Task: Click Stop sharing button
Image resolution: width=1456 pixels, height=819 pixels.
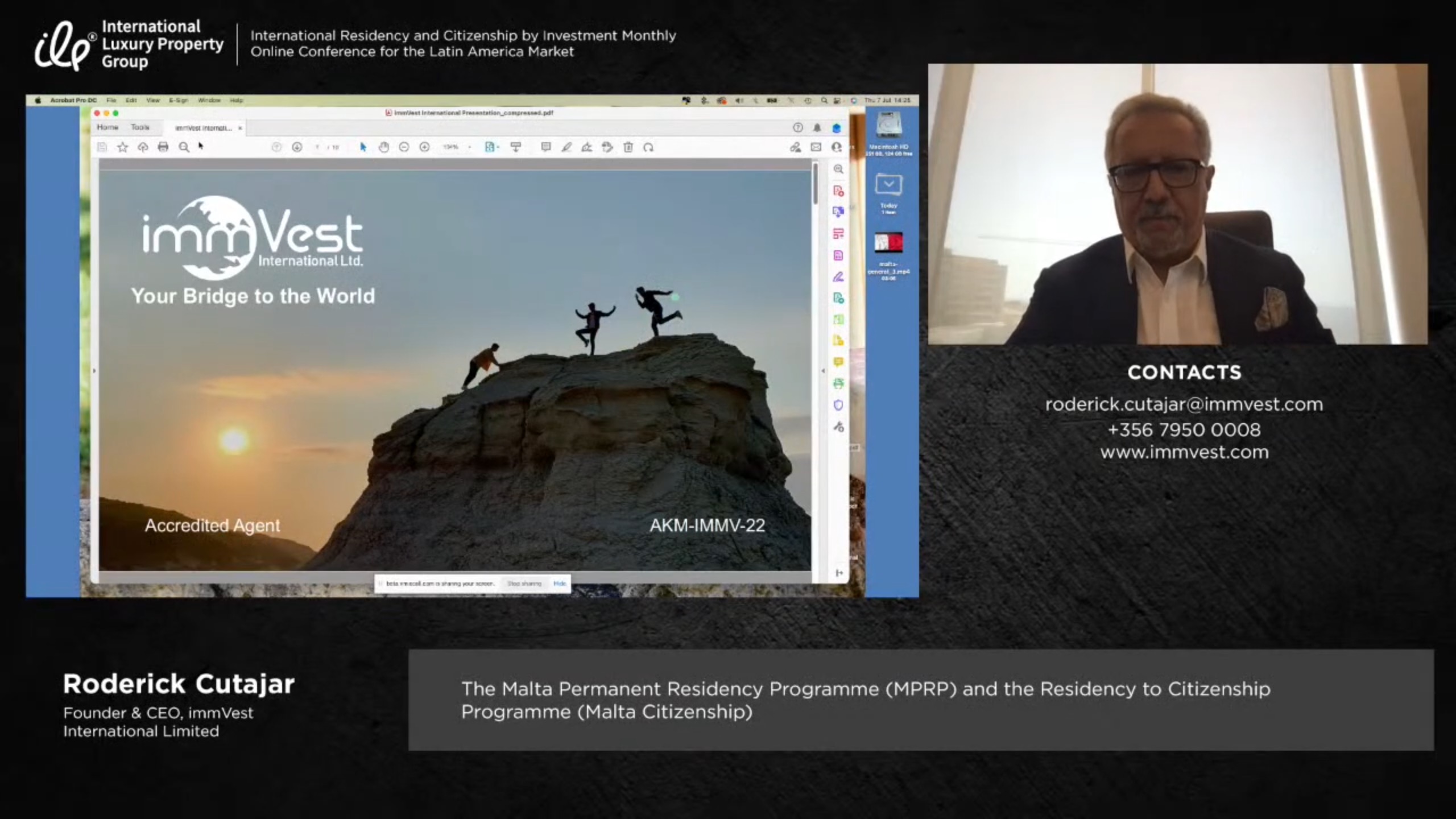Action: coord(524,584)
